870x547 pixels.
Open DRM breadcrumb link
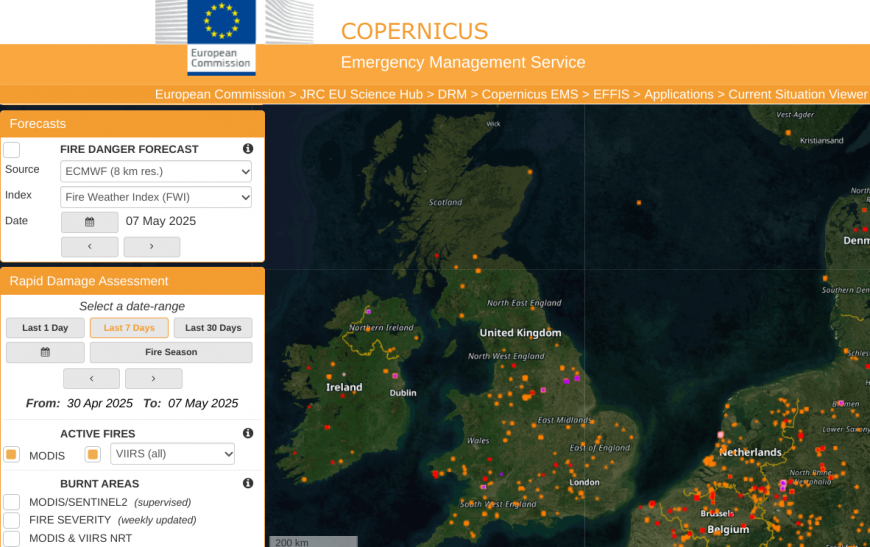point(452,94)
